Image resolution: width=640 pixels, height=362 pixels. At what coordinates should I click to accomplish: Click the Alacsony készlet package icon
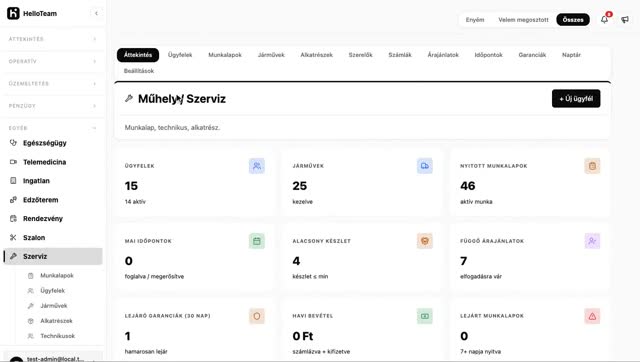[x=424, y=241]
